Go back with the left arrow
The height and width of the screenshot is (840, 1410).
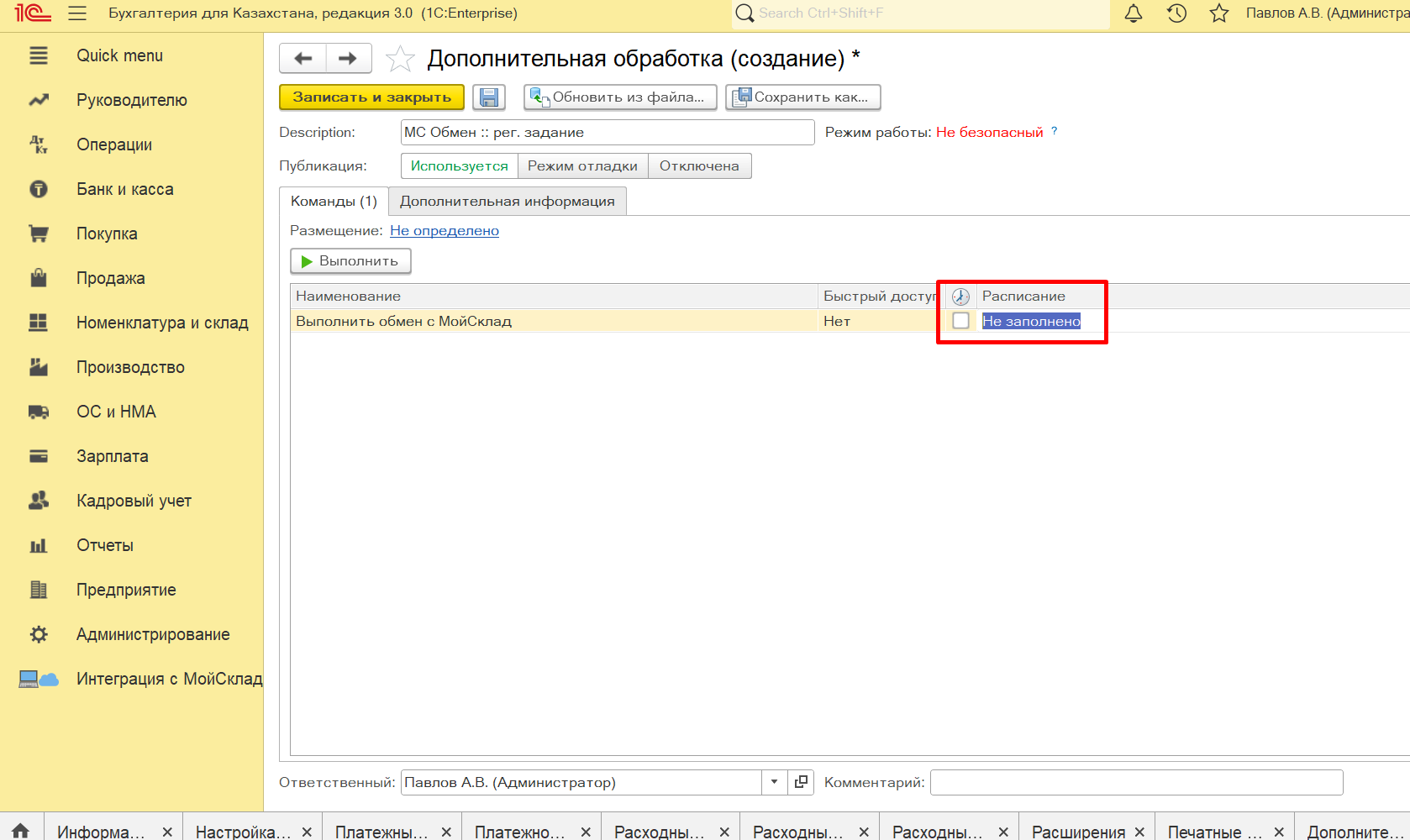(x=303, y=58)
